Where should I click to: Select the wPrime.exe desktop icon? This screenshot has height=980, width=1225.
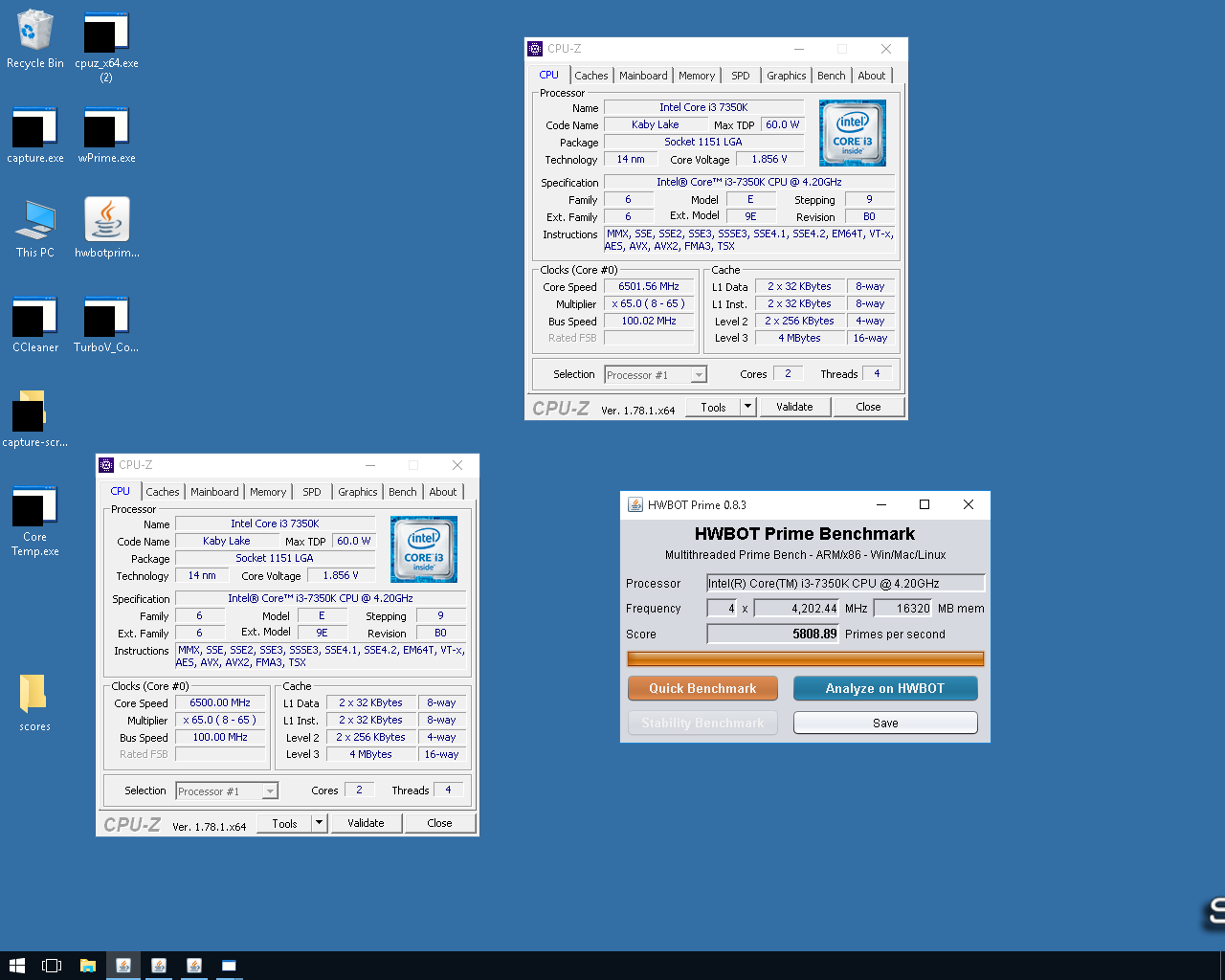point(106,135)
